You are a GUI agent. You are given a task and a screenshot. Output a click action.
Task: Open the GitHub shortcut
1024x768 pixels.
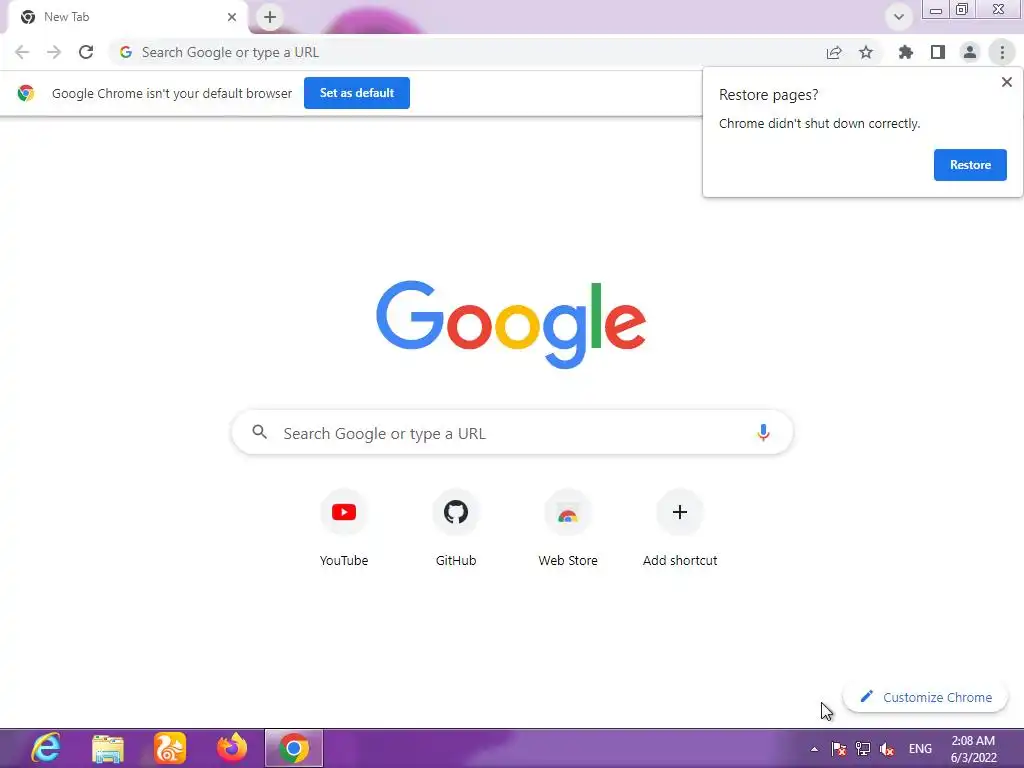tap(456, 529)
